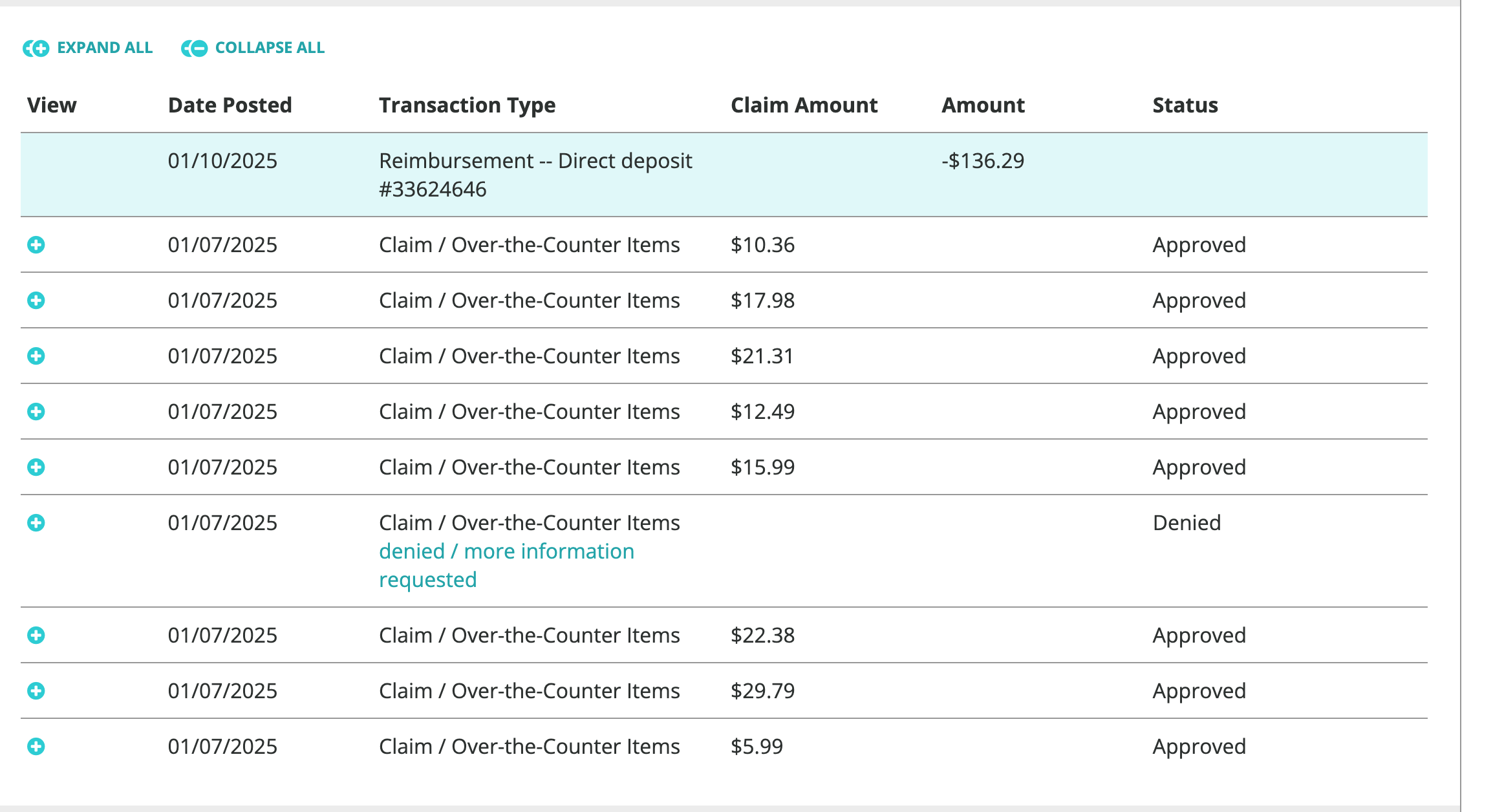Select the -$136.29 amount cell
1504x812 pixels.
click(982, 161)
